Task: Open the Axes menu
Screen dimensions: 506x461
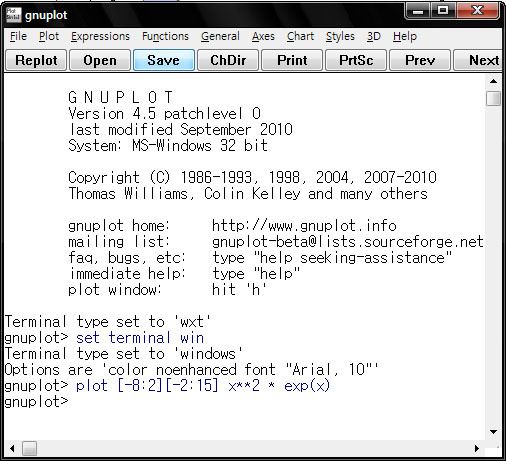Action: pos(263,36)
